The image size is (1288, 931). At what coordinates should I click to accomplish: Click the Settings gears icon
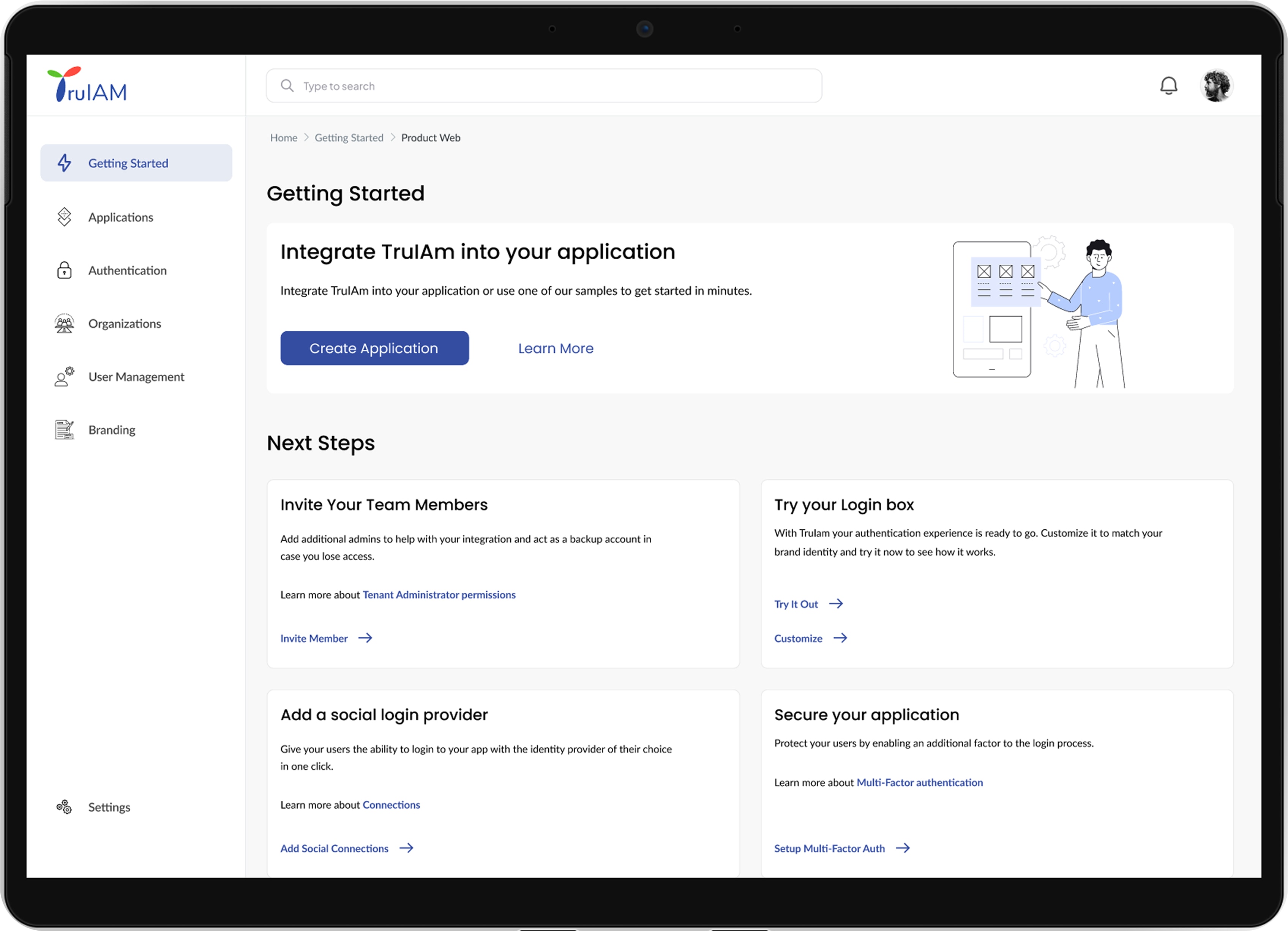64,807
